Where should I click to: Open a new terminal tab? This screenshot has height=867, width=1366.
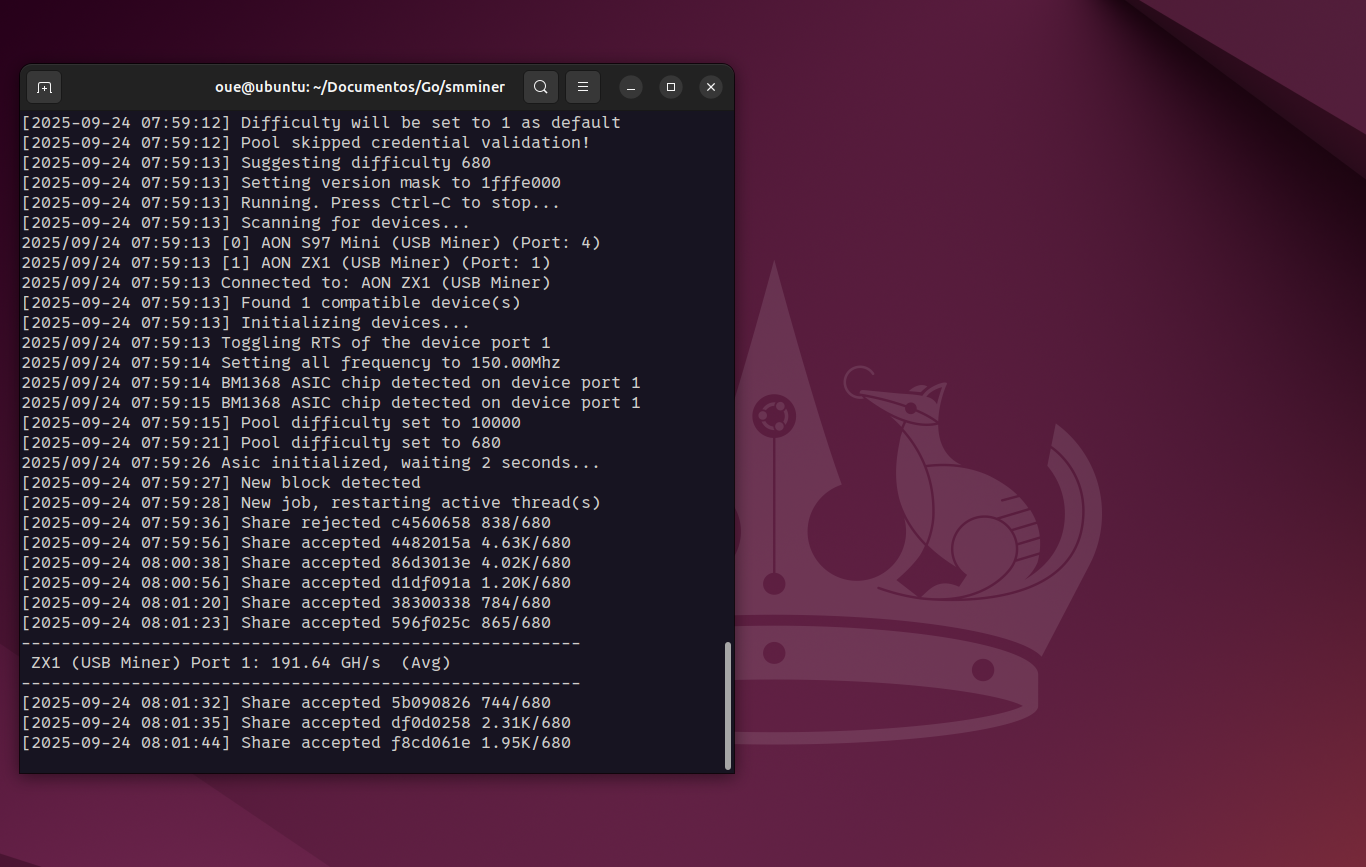click(x=44, y=87)
